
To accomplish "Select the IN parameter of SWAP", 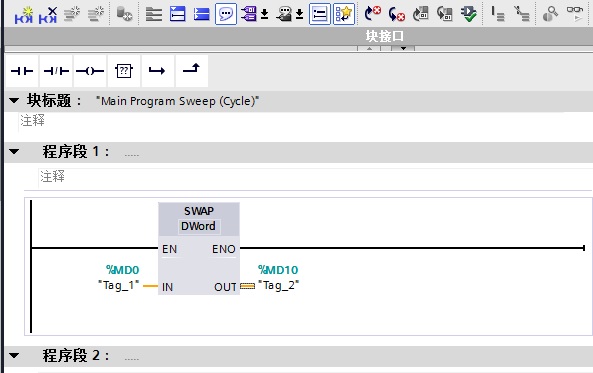I will coord(168,287).
